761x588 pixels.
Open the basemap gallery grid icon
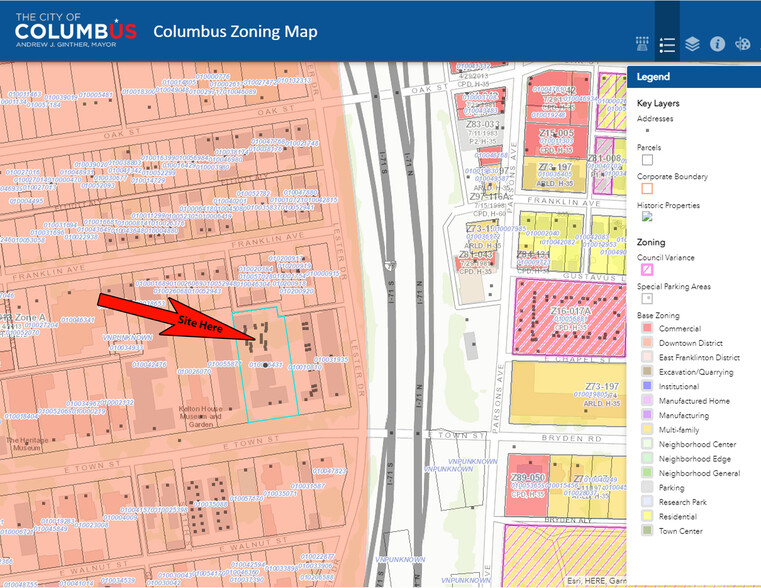point(642,45)
